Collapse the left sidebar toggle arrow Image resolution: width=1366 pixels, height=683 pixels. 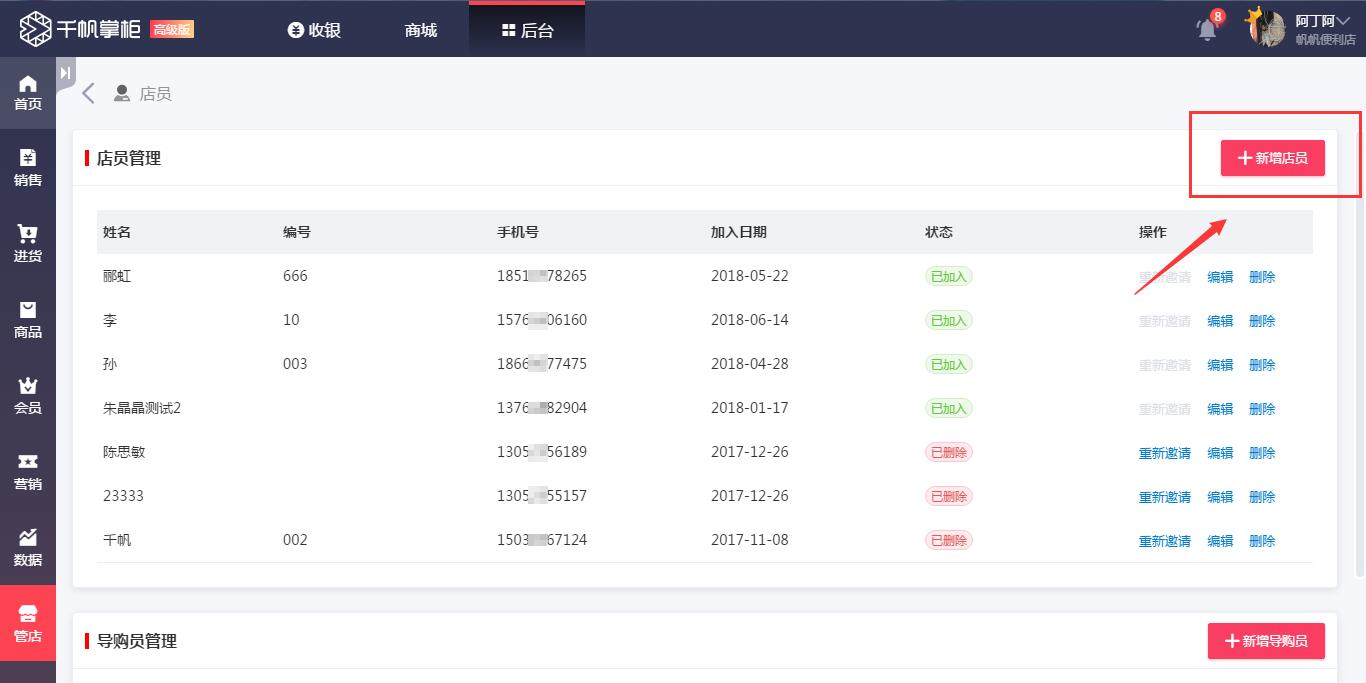(x=65, y=73)
